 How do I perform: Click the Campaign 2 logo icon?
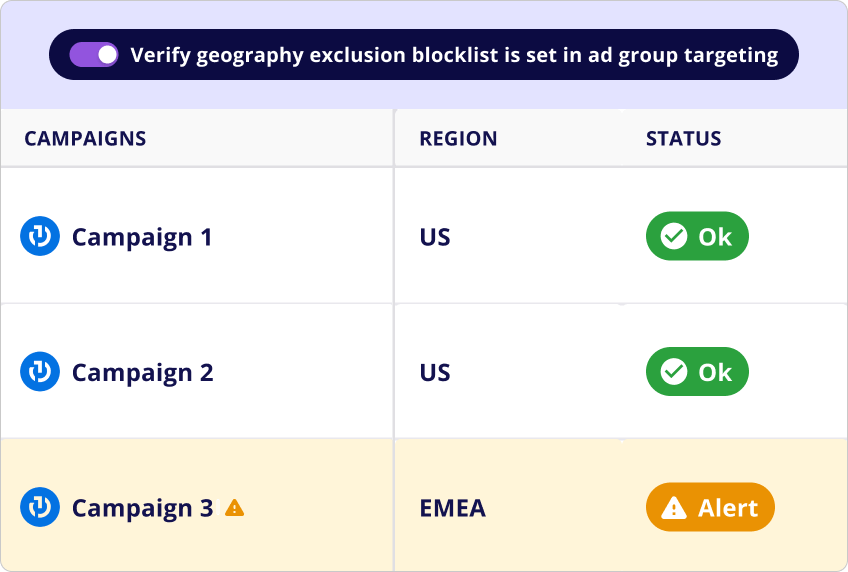coord(40,372)
